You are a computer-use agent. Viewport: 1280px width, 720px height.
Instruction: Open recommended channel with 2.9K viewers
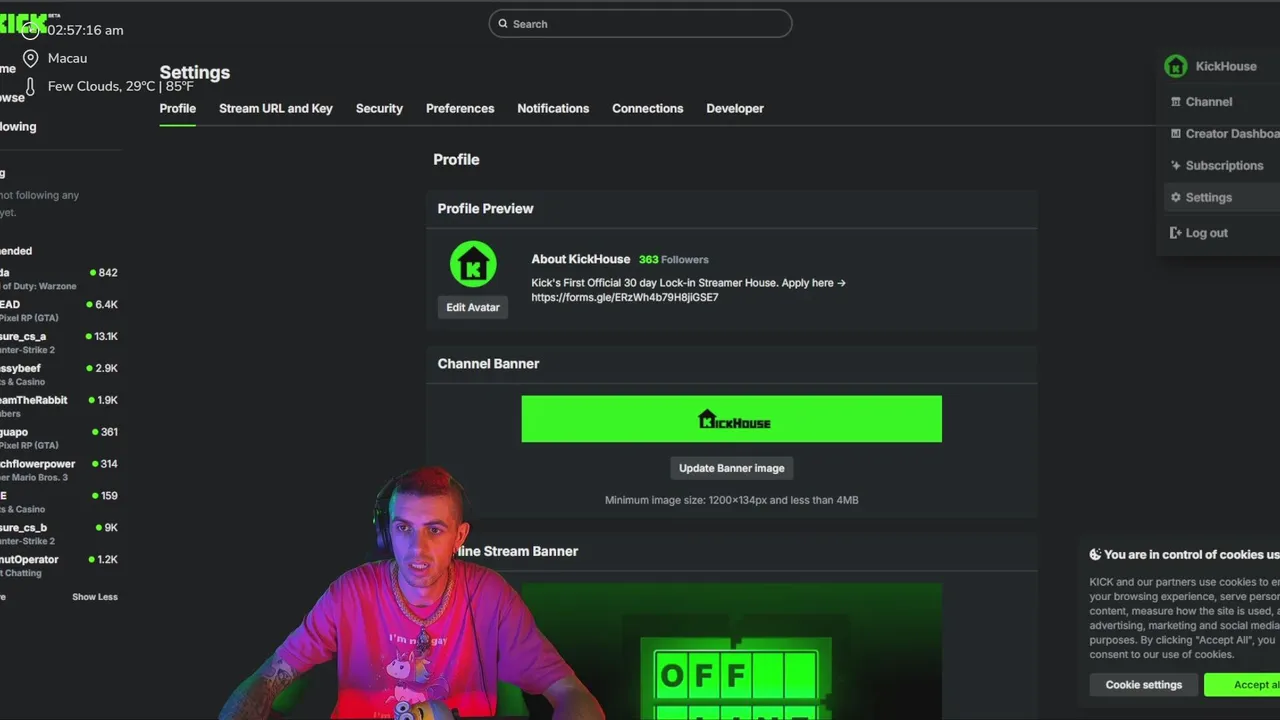coord(59,375)
